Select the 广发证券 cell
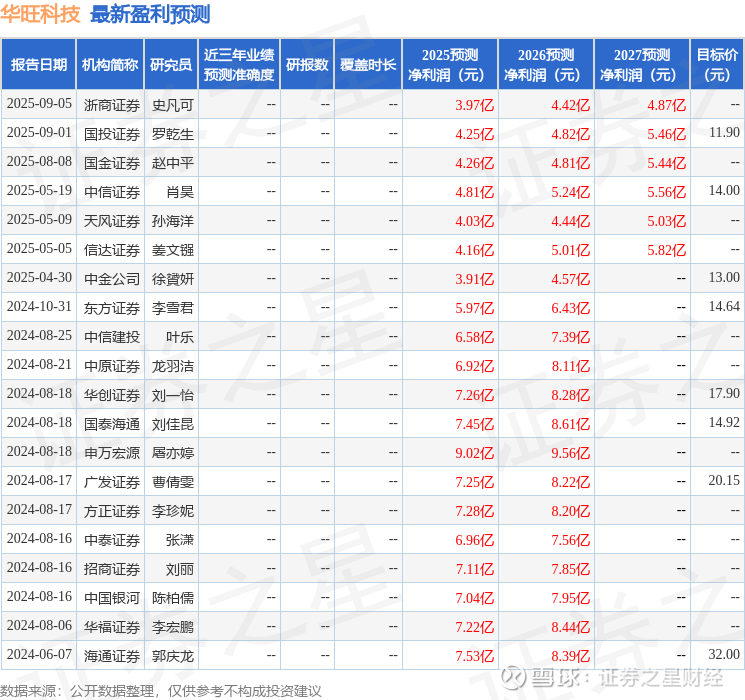The image size is (745, 700). [x=112, y=482]
